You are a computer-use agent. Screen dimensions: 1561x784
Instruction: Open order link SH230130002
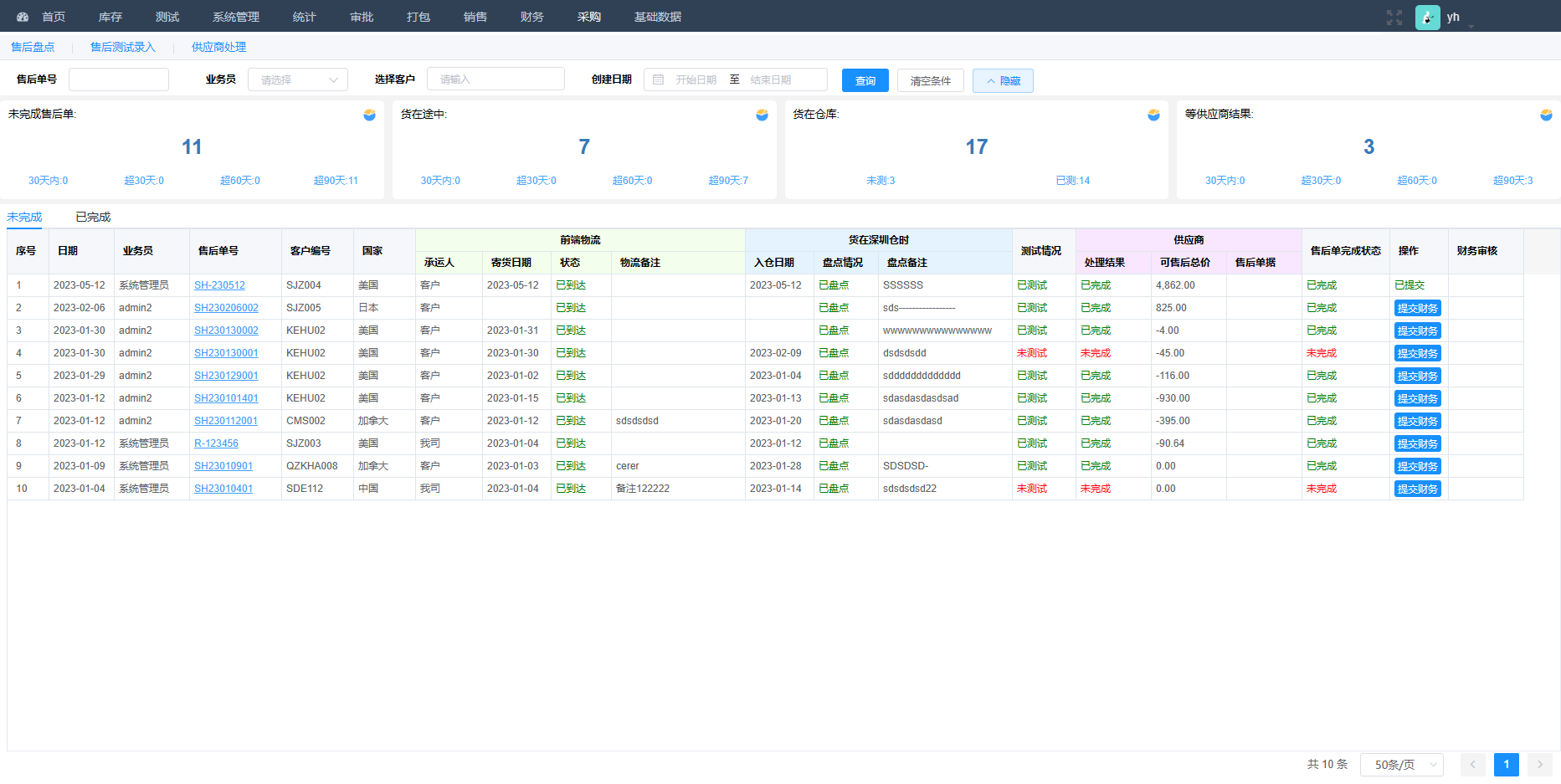tap(226, 331)
